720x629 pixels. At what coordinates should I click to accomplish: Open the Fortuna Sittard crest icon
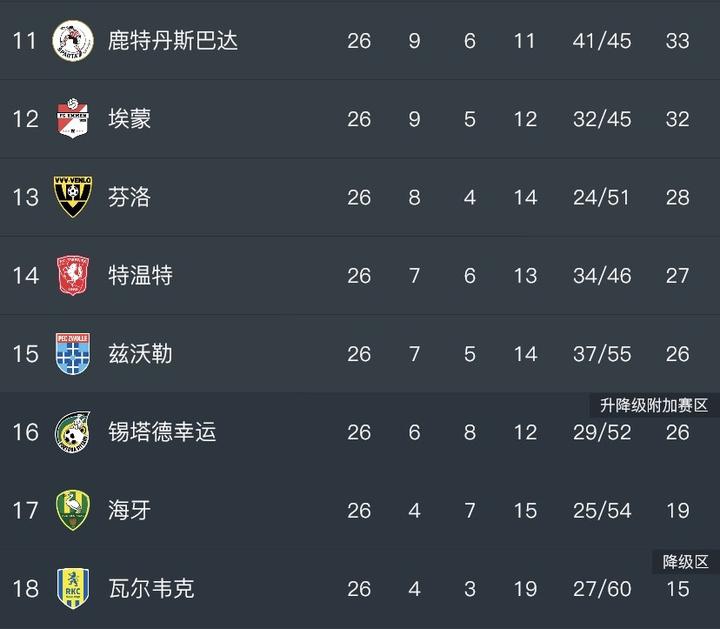point(73,432)
